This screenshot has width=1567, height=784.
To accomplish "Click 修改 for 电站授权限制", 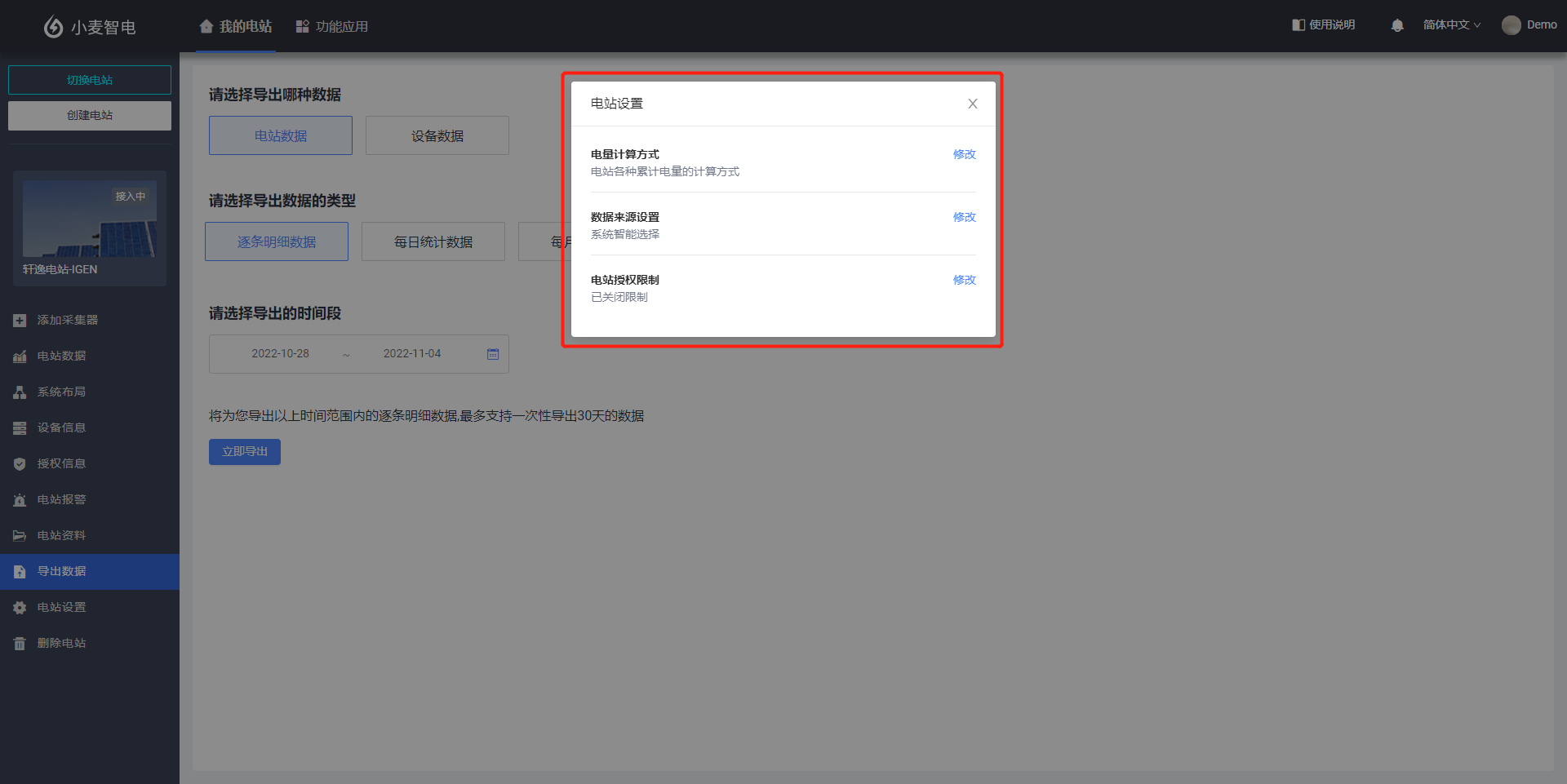I will 964,280.
